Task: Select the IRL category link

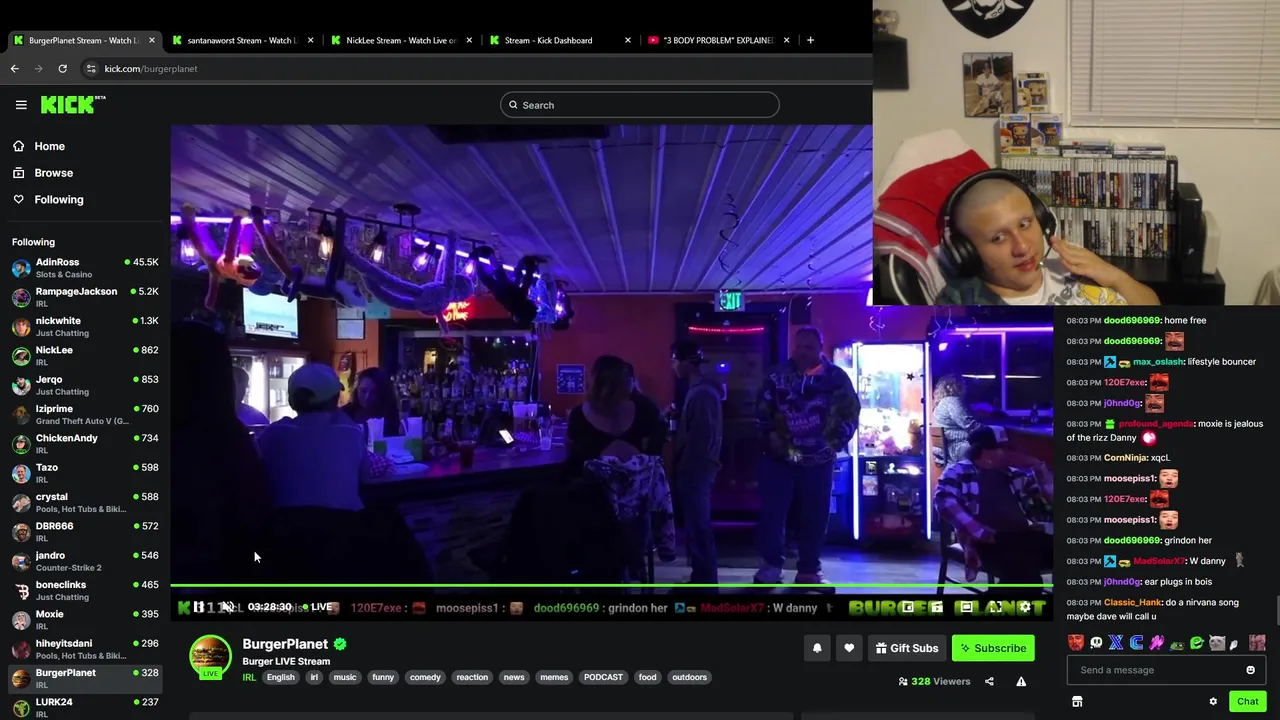Action: [x=249, y=677]
